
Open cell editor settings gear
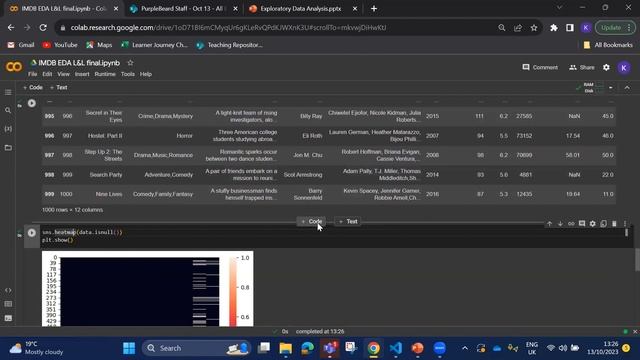click(593, 224)
